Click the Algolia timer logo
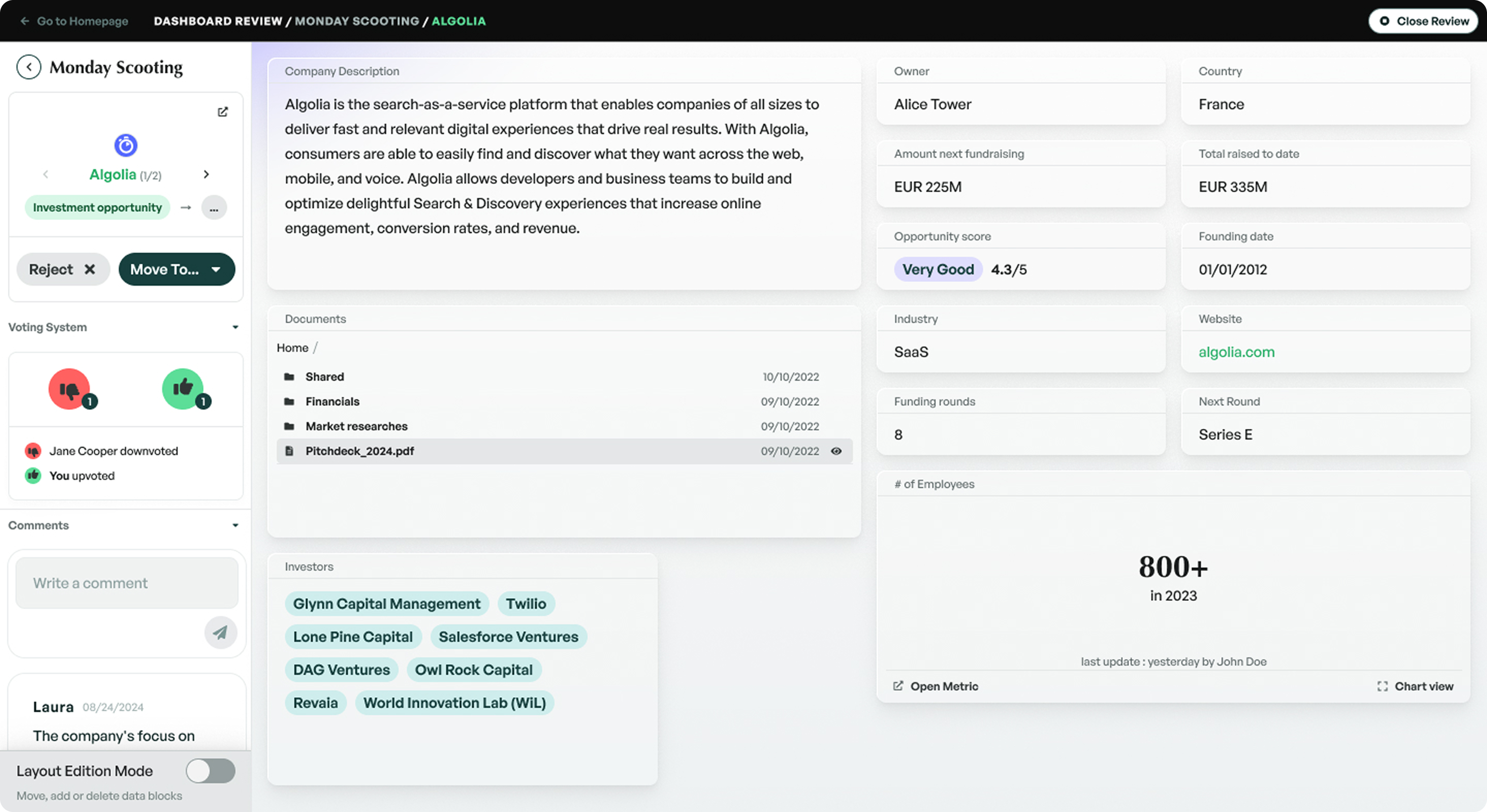 click(x=126, y=145)
